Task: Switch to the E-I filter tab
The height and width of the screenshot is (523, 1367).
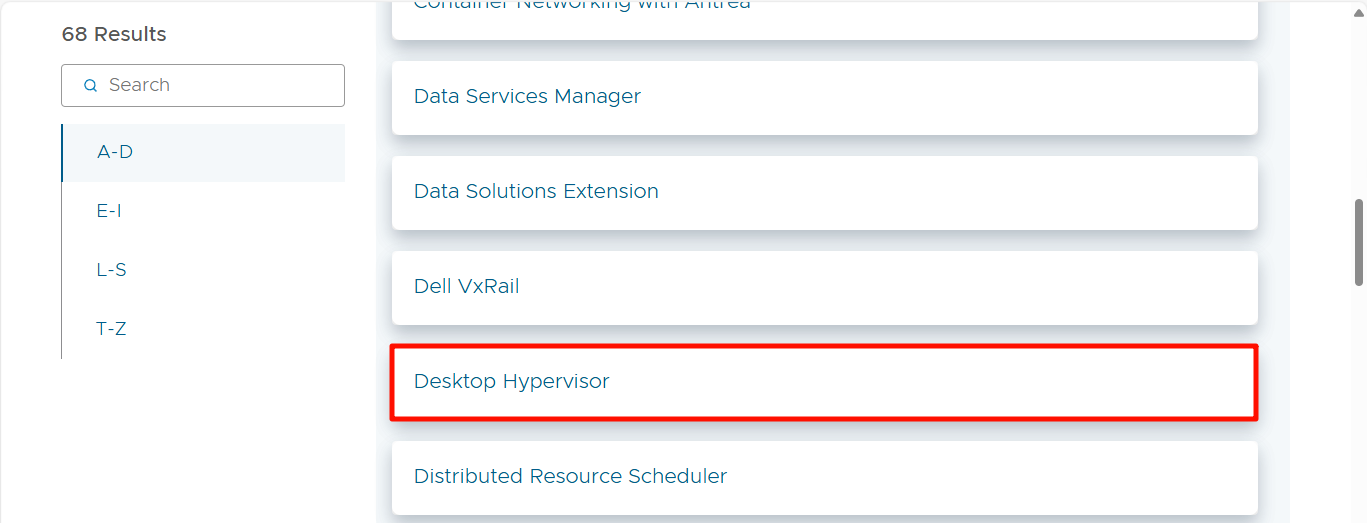Action: point(109,211)
